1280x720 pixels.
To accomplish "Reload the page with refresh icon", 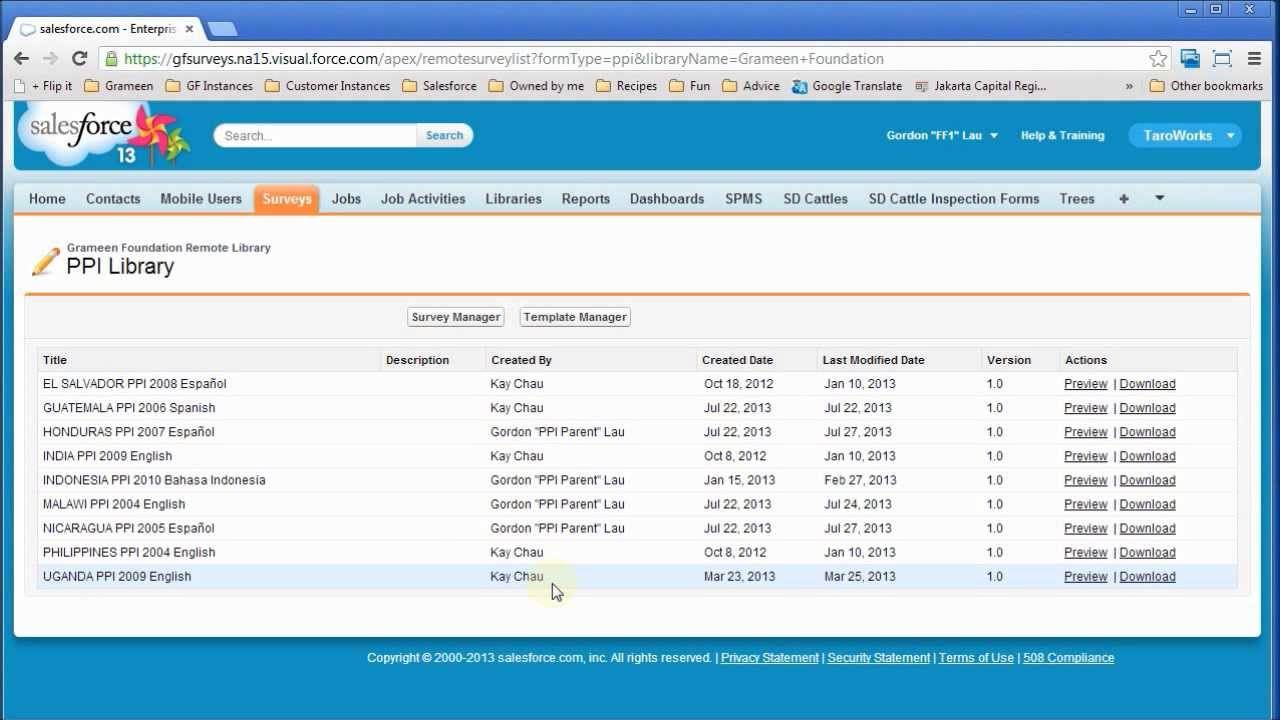I will pyautogui.click(x=80, y=59).
